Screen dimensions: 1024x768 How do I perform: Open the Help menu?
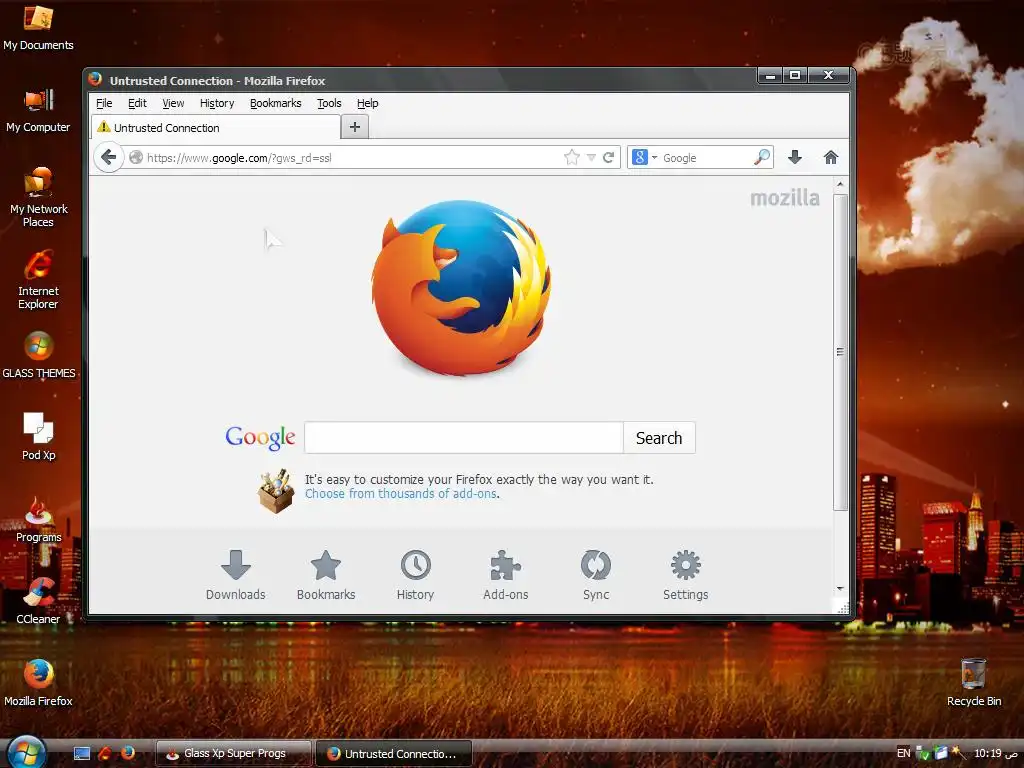pyautogui.click(x=368, y=103)
